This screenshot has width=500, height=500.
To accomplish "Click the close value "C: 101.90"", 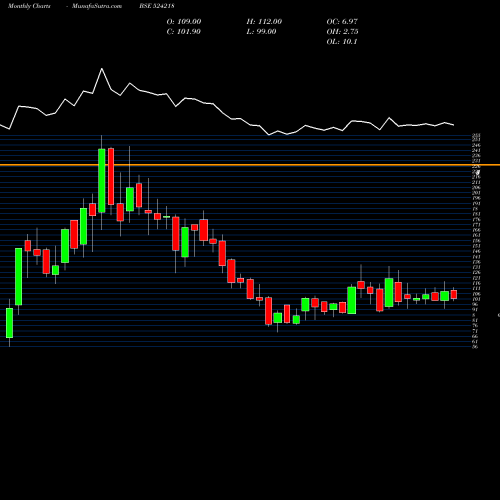I will pos(183,31).
